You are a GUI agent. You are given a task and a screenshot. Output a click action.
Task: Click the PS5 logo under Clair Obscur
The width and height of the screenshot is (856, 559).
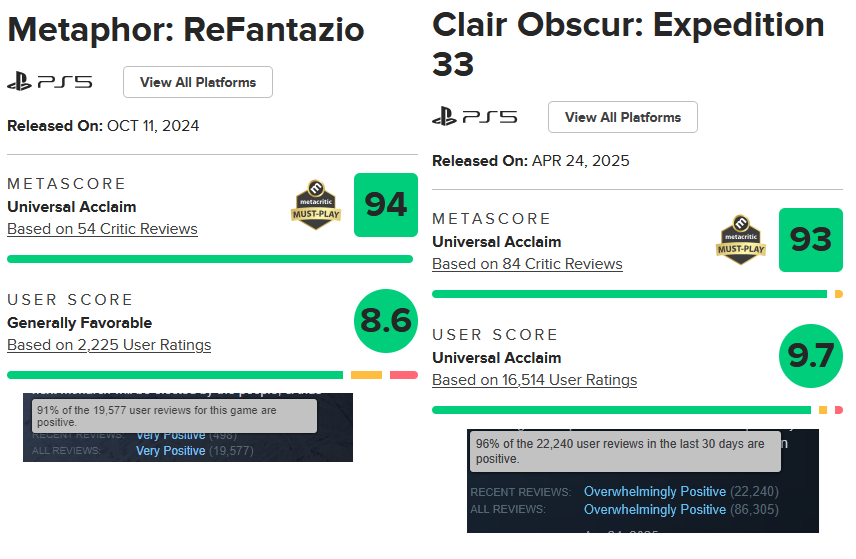point(474,117)
